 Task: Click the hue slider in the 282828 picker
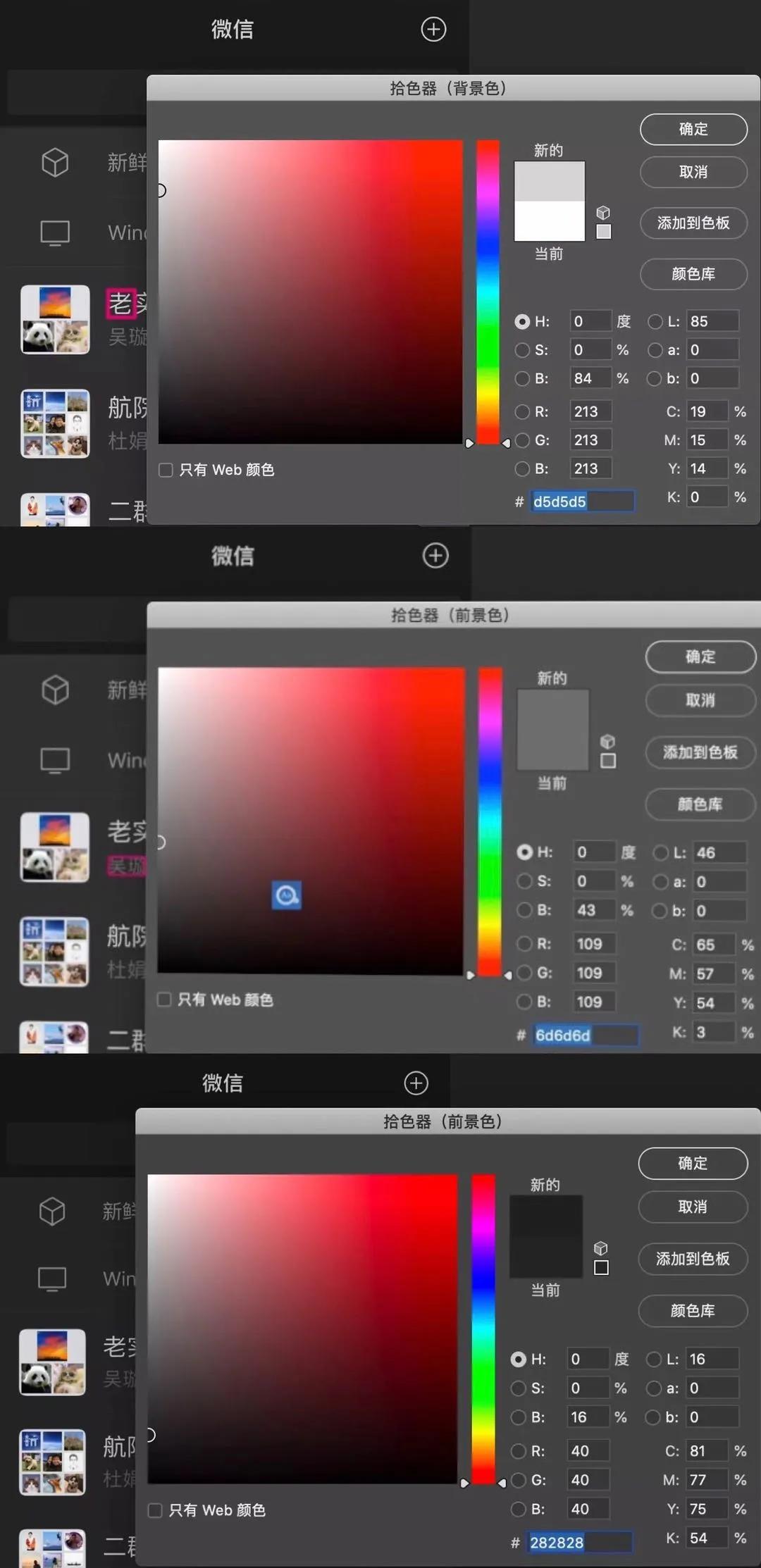[x=483, y=1329]
